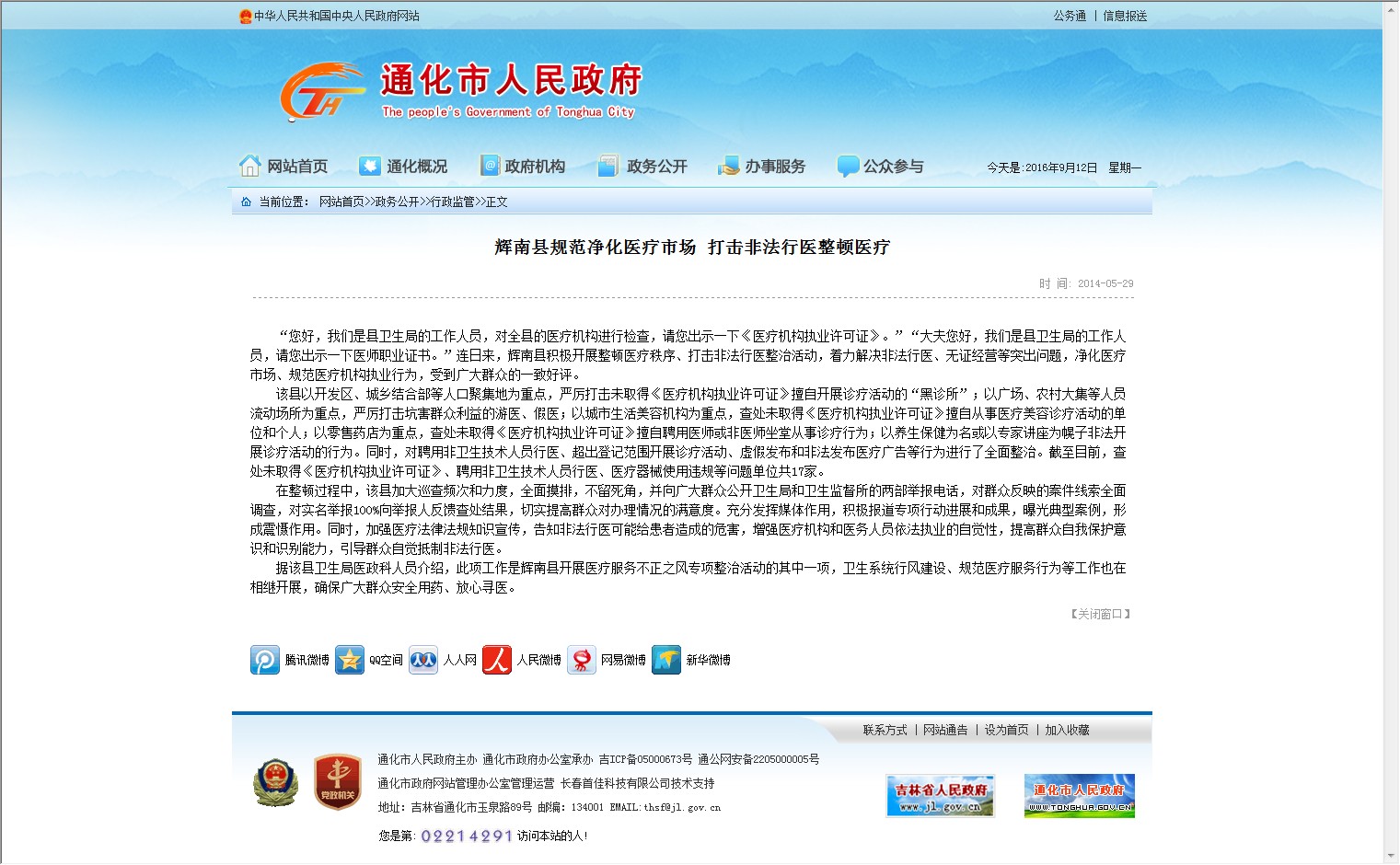Click the 网易微博 share icon

tap(582, 660)
